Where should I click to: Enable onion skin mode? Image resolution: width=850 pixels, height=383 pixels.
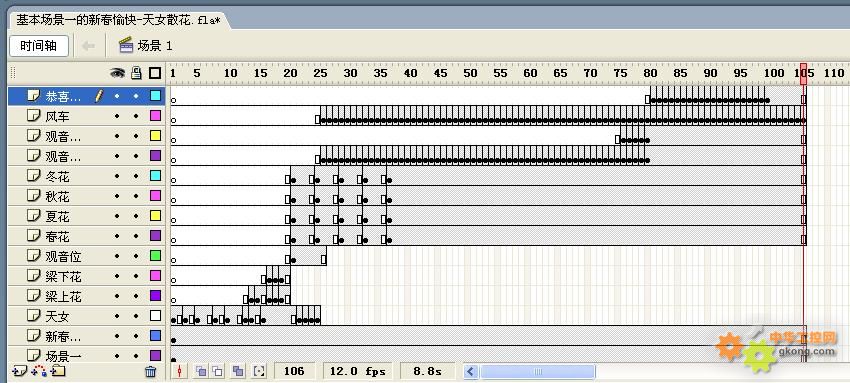(201, 371)
